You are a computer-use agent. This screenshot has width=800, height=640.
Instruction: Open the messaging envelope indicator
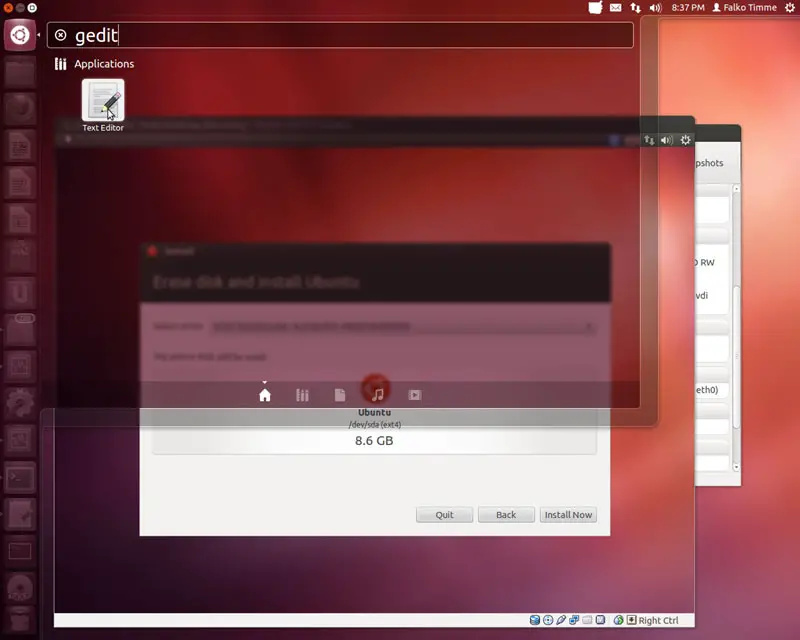click(615, 8)
